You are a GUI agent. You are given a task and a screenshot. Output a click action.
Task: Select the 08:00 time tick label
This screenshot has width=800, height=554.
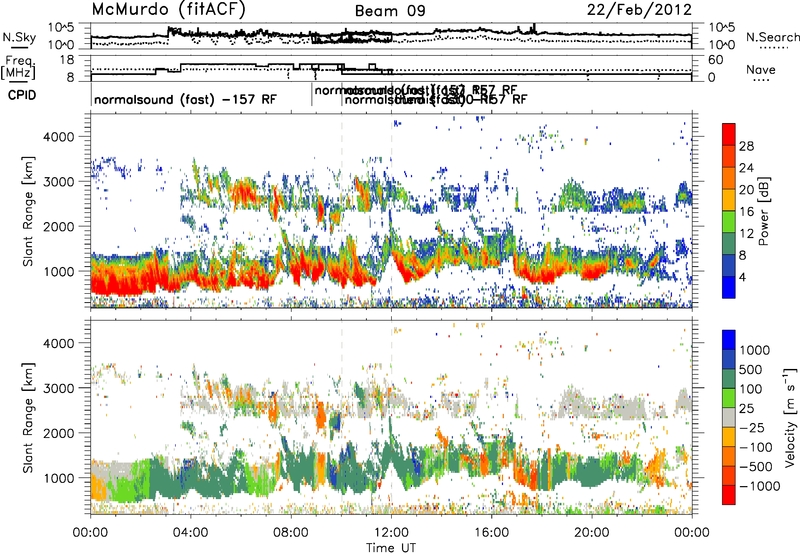(x=290, y=533)
